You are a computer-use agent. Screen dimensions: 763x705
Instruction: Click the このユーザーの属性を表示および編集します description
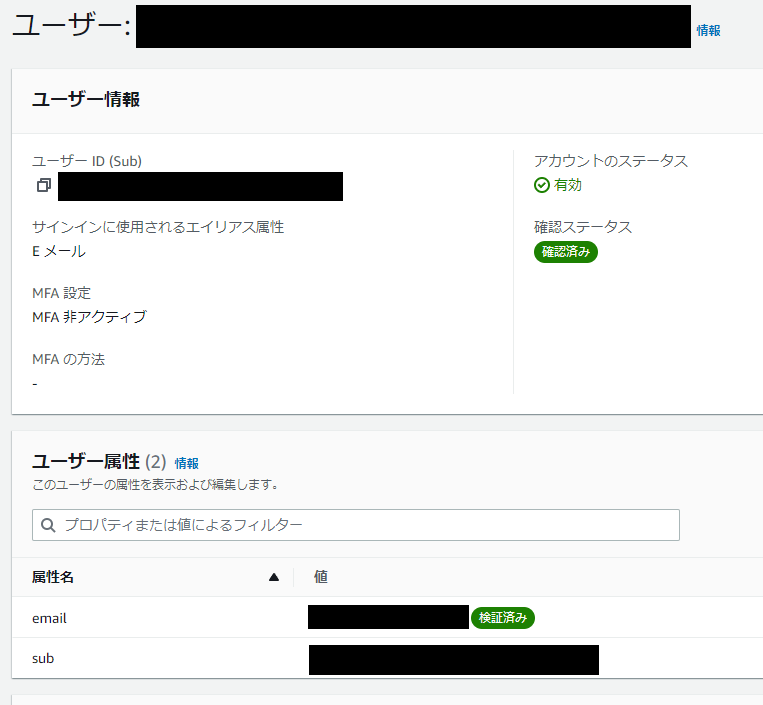point(155,485)
